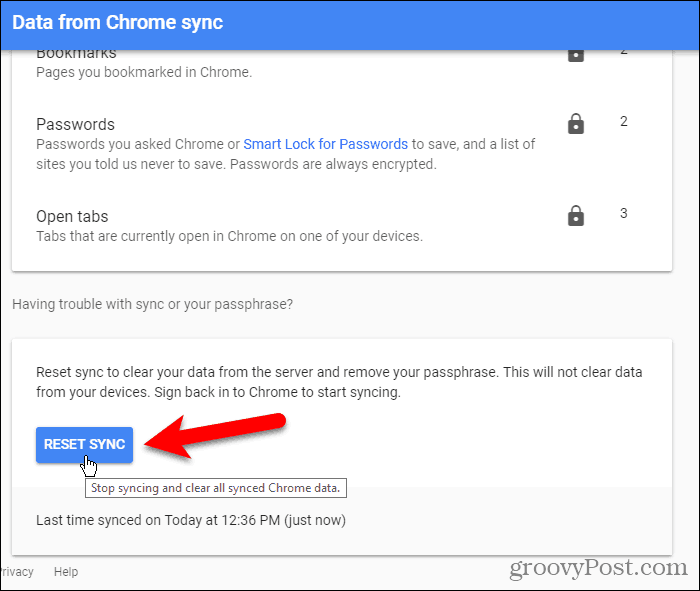The height and width of the screenshot is (591, 700).
Task: Open the Smart Lock for Passwords link
Action: pos(325,144)
